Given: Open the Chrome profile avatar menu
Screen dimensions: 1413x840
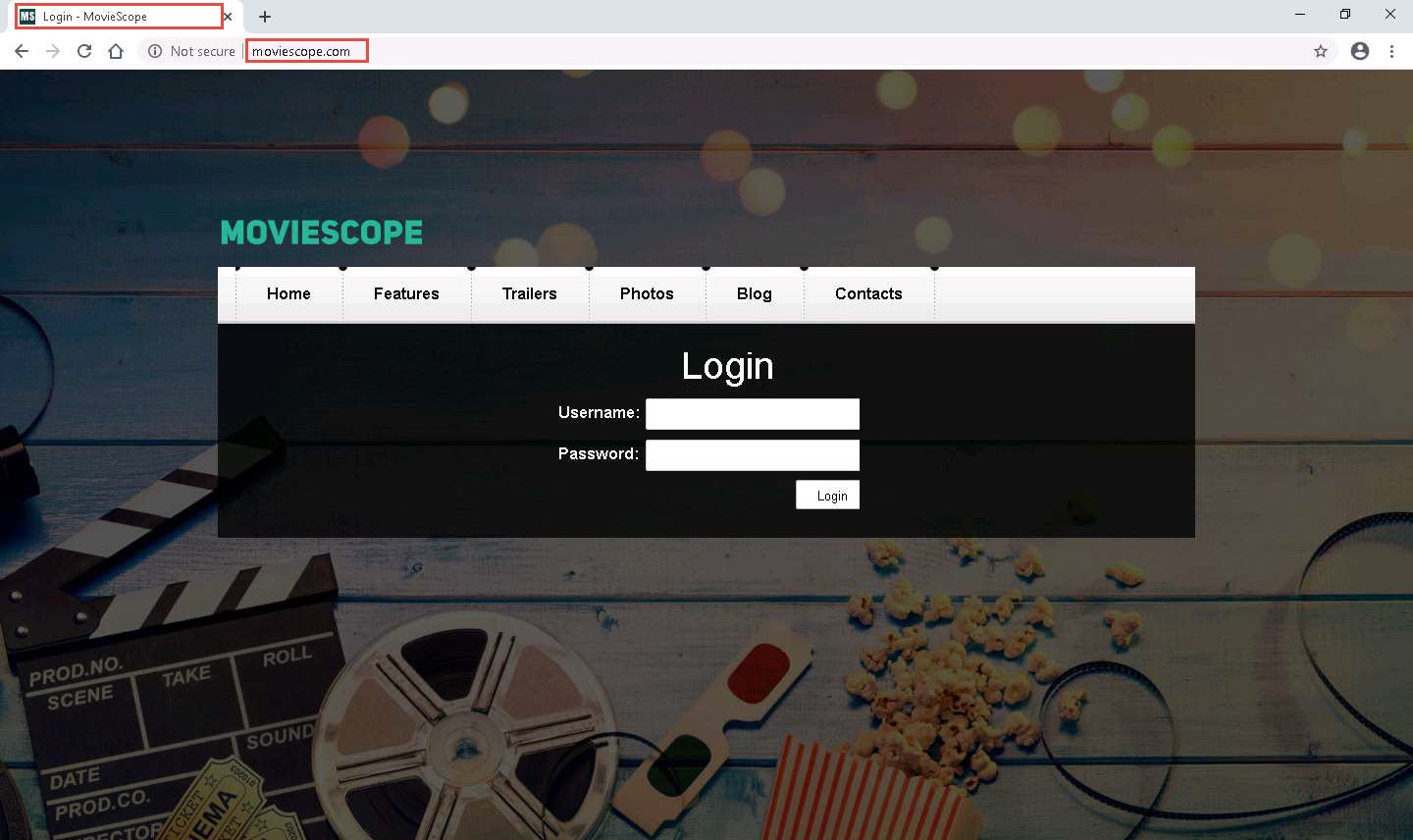Looking at the screenshot, I should click(1360, 51).
